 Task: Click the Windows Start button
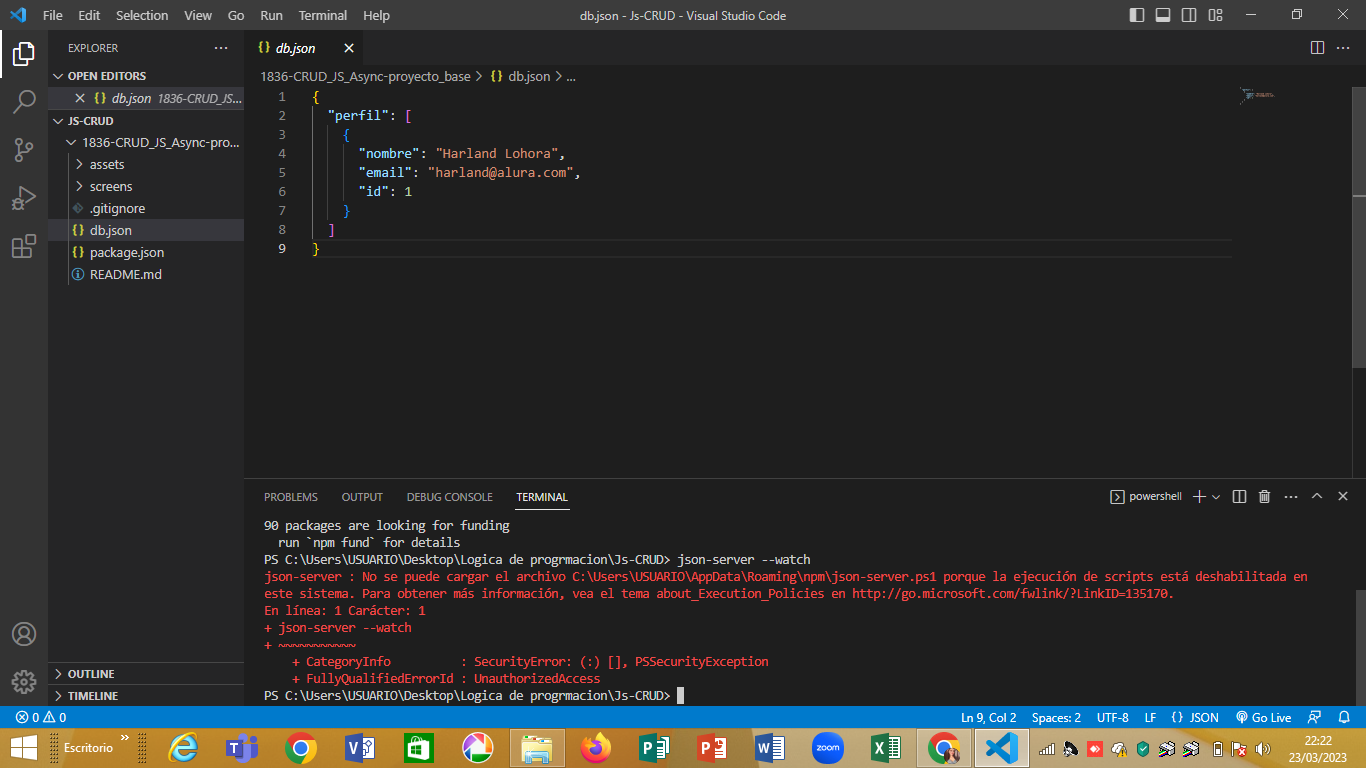coord(24,748)
